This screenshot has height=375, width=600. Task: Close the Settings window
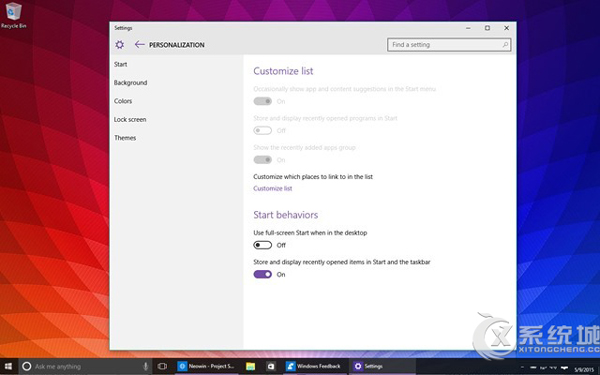506,28
